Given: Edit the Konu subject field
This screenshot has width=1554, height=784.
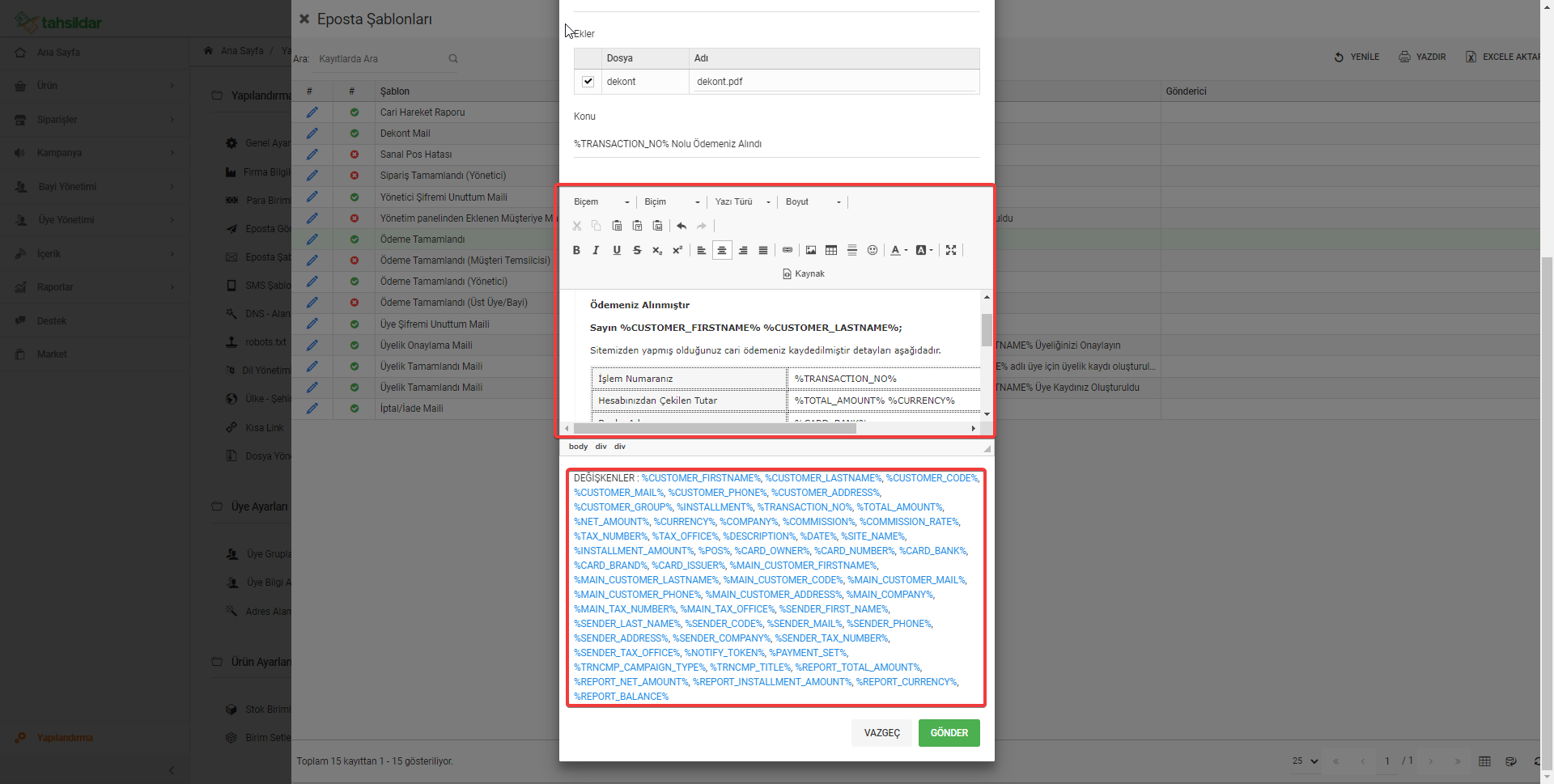Looking at the screenshot, I should point(776,144).
